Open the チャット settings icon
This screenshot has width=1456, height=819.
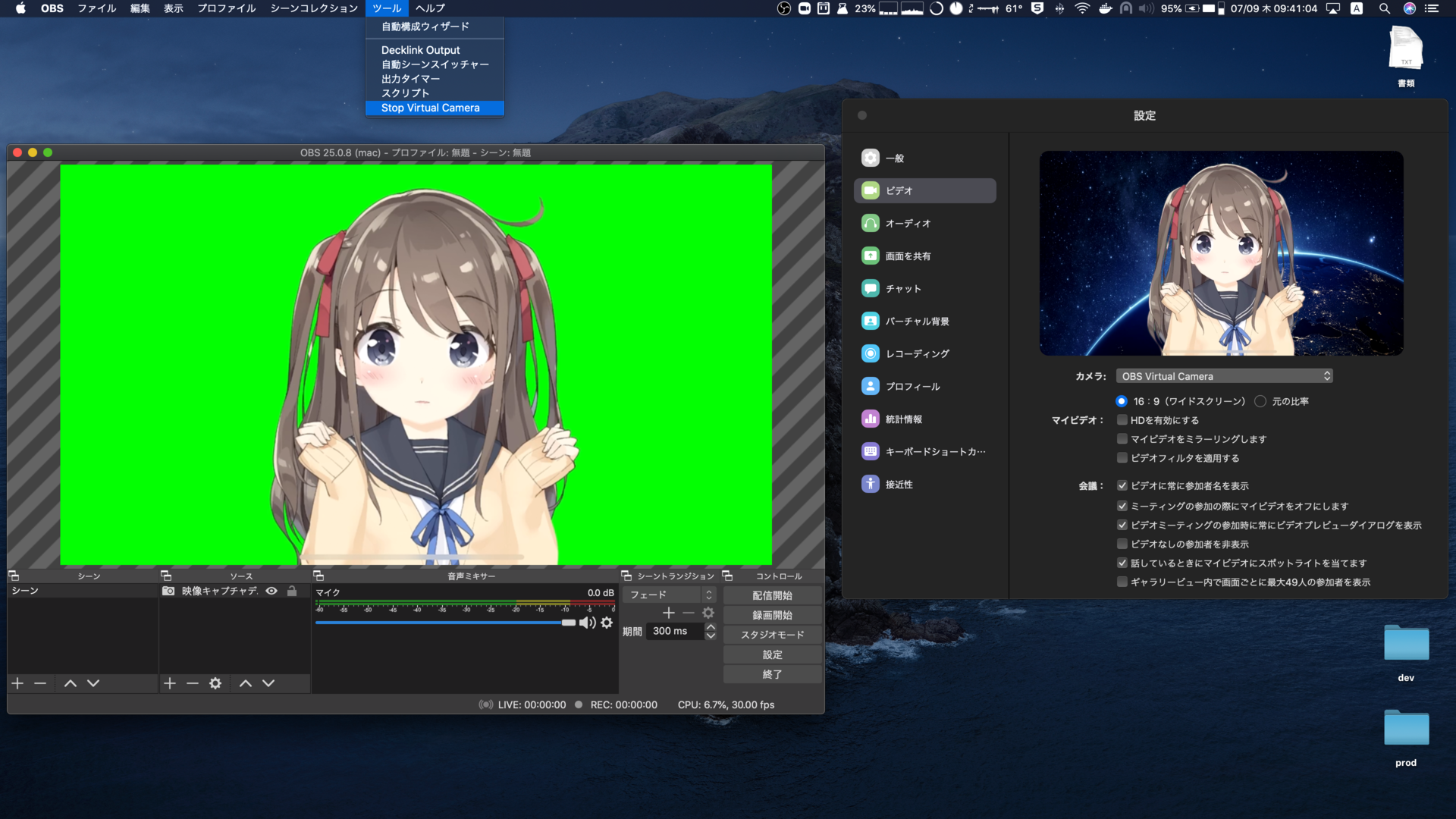coord(871,288)
